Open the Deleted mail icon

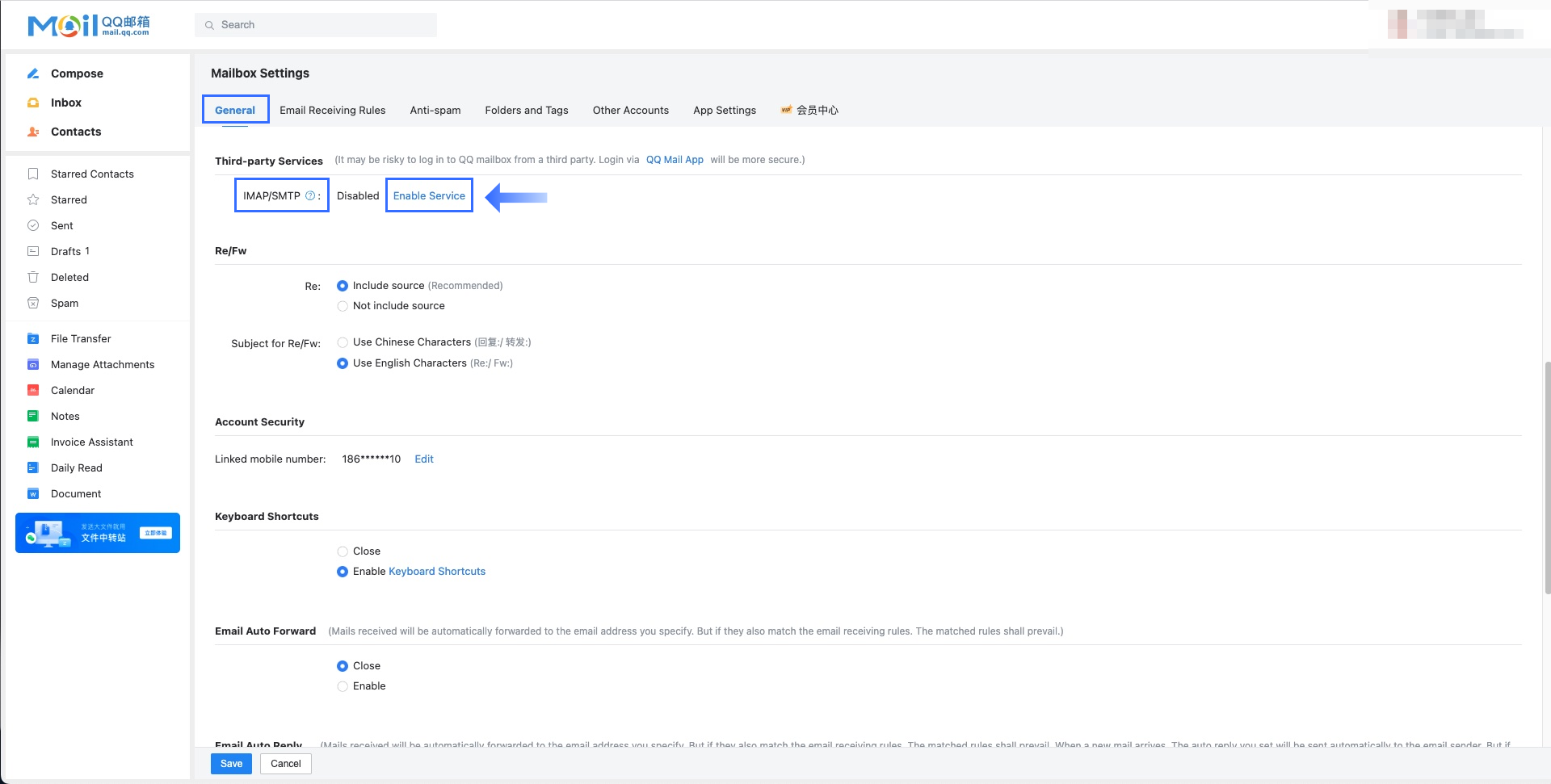[x=33, y=277]
